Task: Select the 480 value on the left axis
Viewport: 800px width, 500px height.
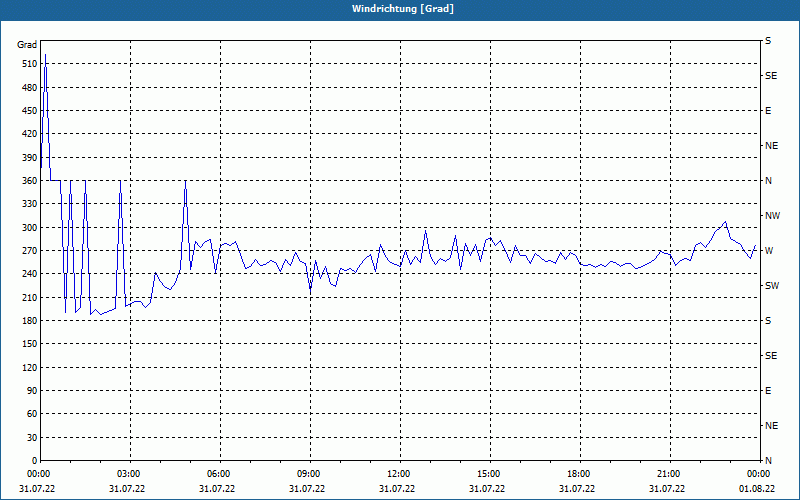Action: [x=30, y=87]
